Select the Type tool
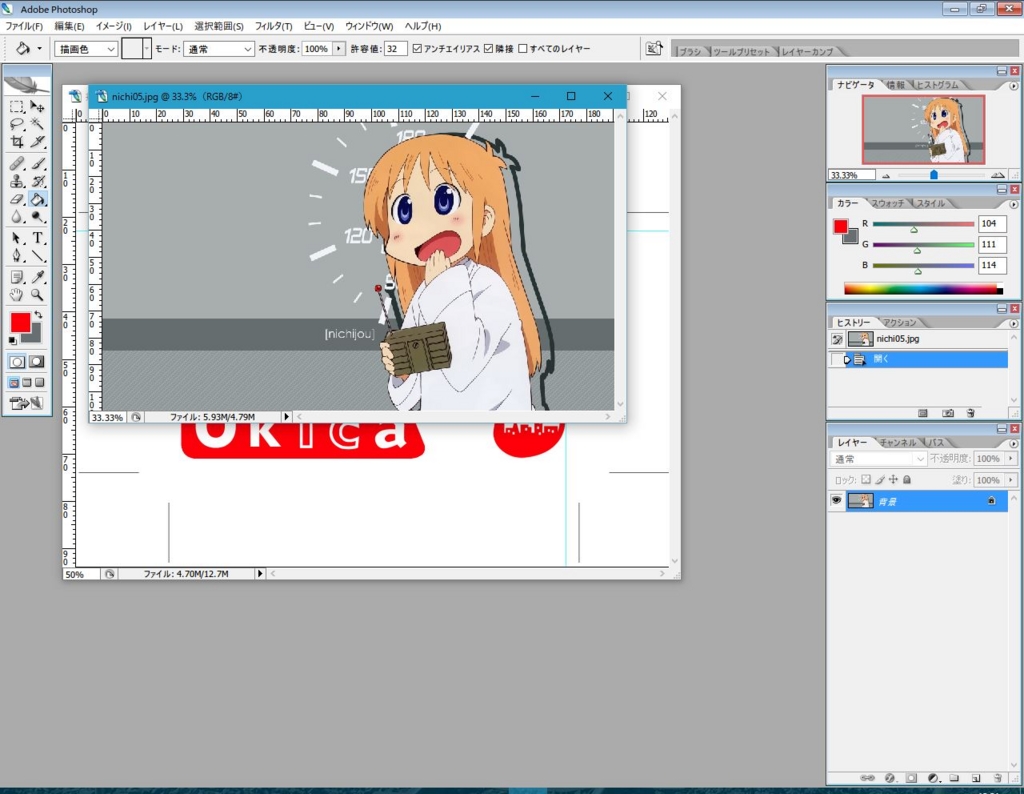The height and width of the screenshot is (794, 1024). pyautogui.click(x=37, y=238)
